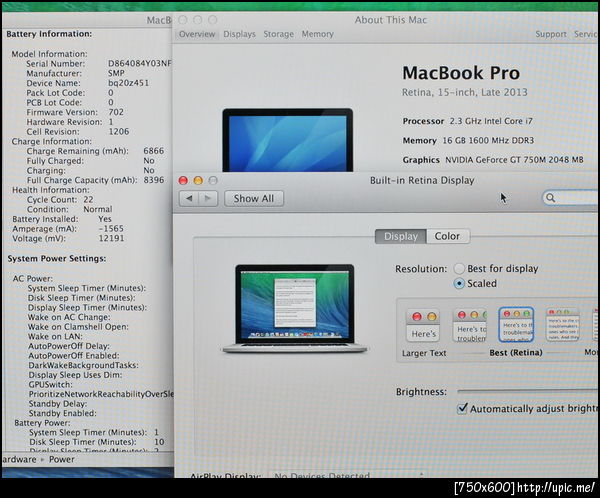Select the serial number D864084Y03NF text
The height and width of the screenshot is (498, 600).
click(139, 64)
